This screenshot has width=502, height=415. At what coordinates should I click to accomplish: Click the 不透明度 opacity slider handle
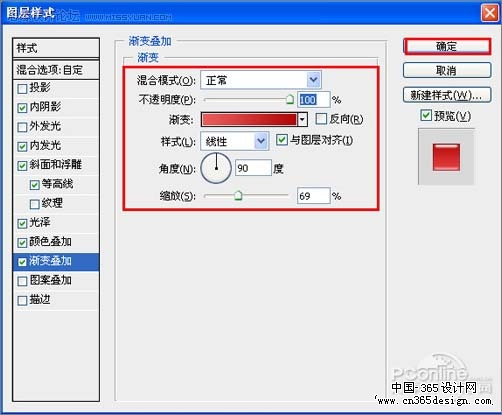pyautogui.click(x=290, y=99)
